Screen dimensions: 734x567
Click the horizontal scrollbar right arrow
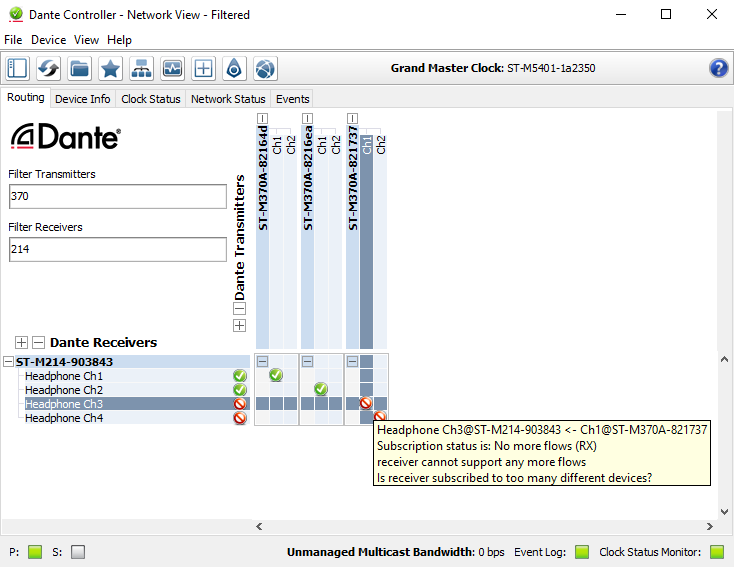pyautogui.click(x=709, y=526)
